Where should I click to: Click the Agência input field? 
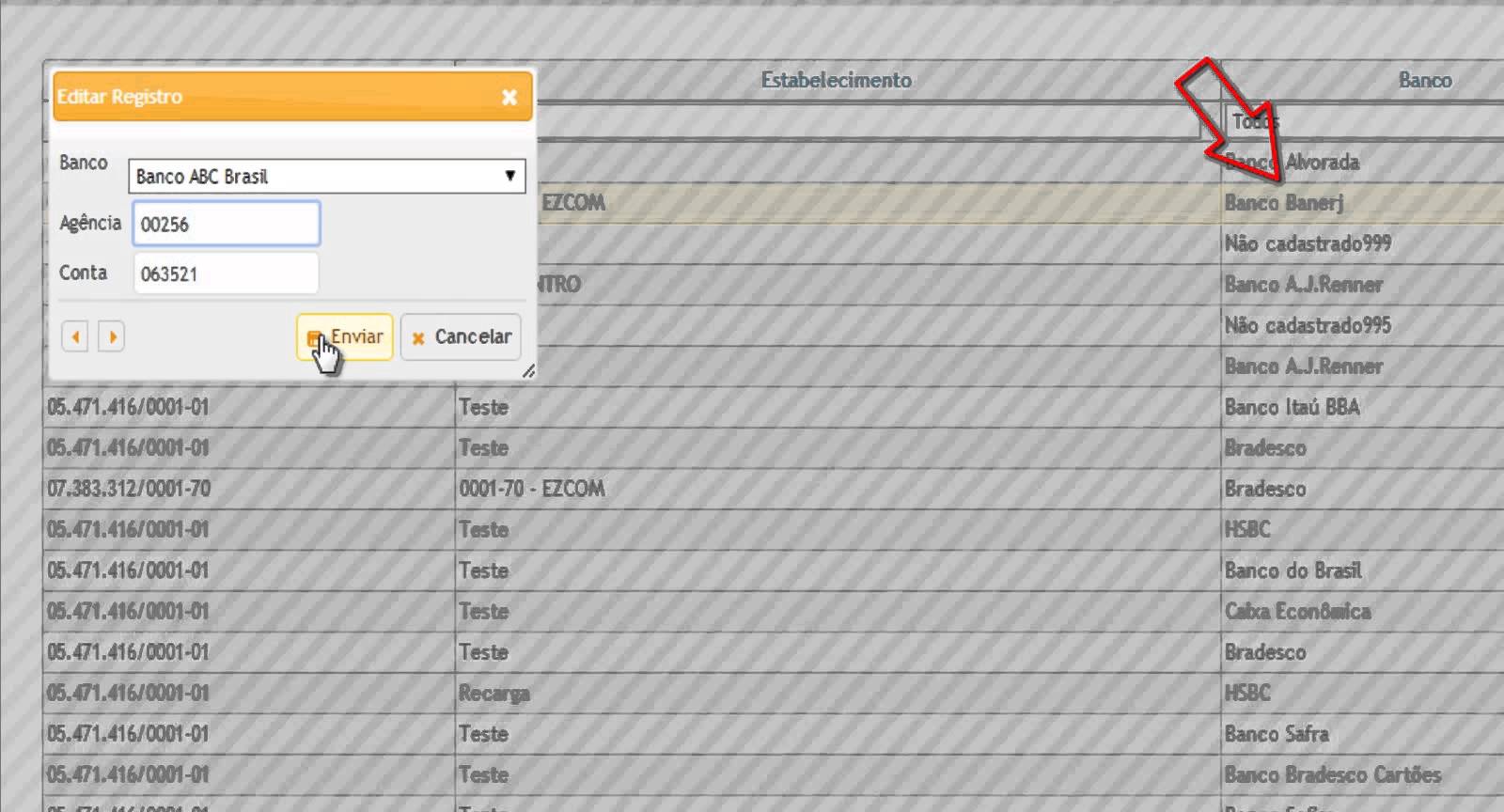(x=227, y=225)
